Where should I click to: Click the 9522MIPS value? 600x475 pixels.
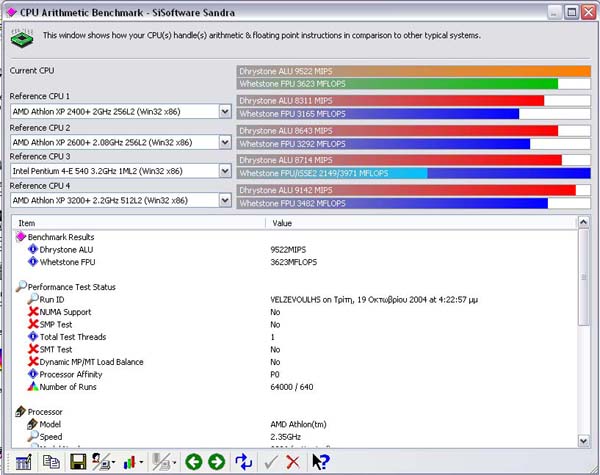tap(288, 250)
